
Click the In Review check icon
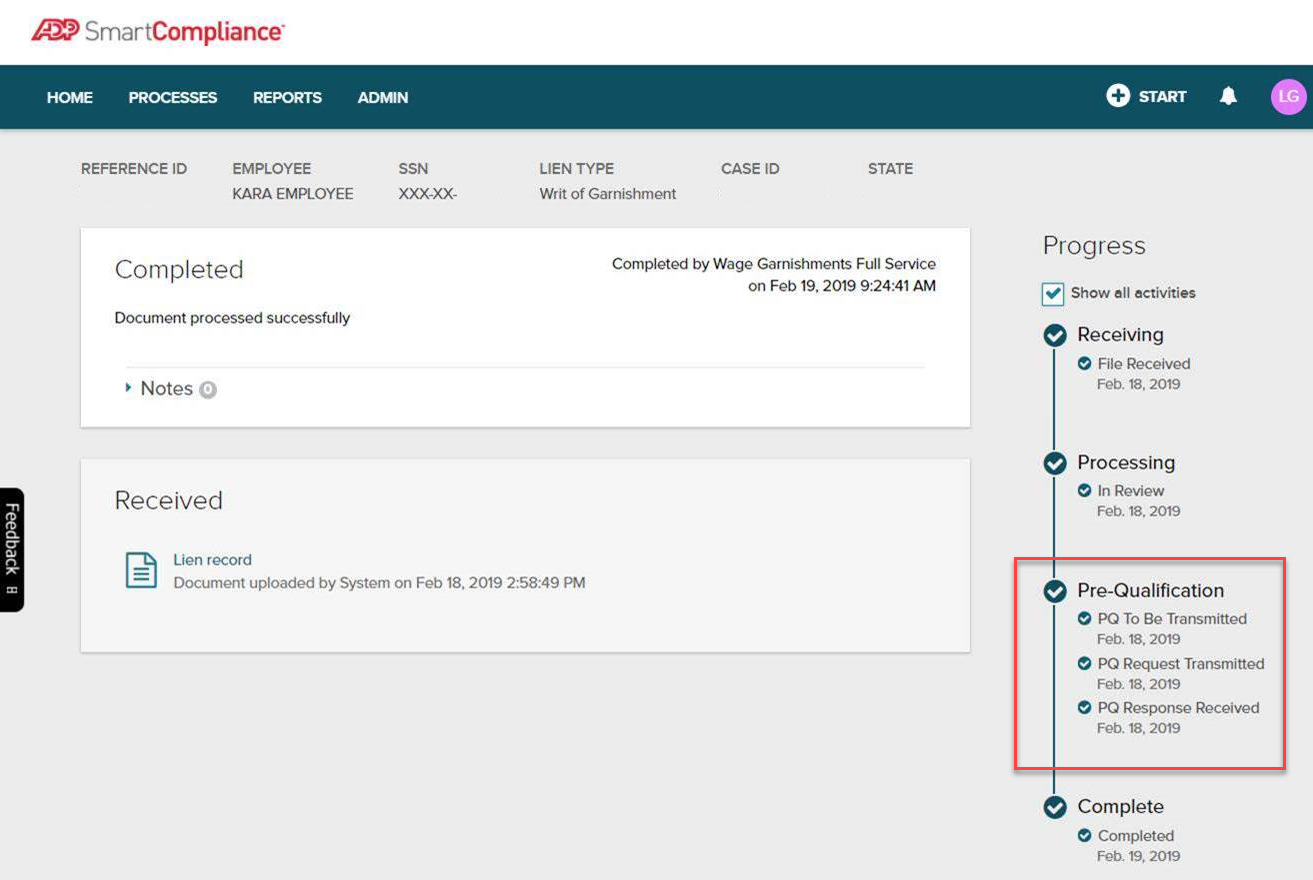coord(1084,491)
